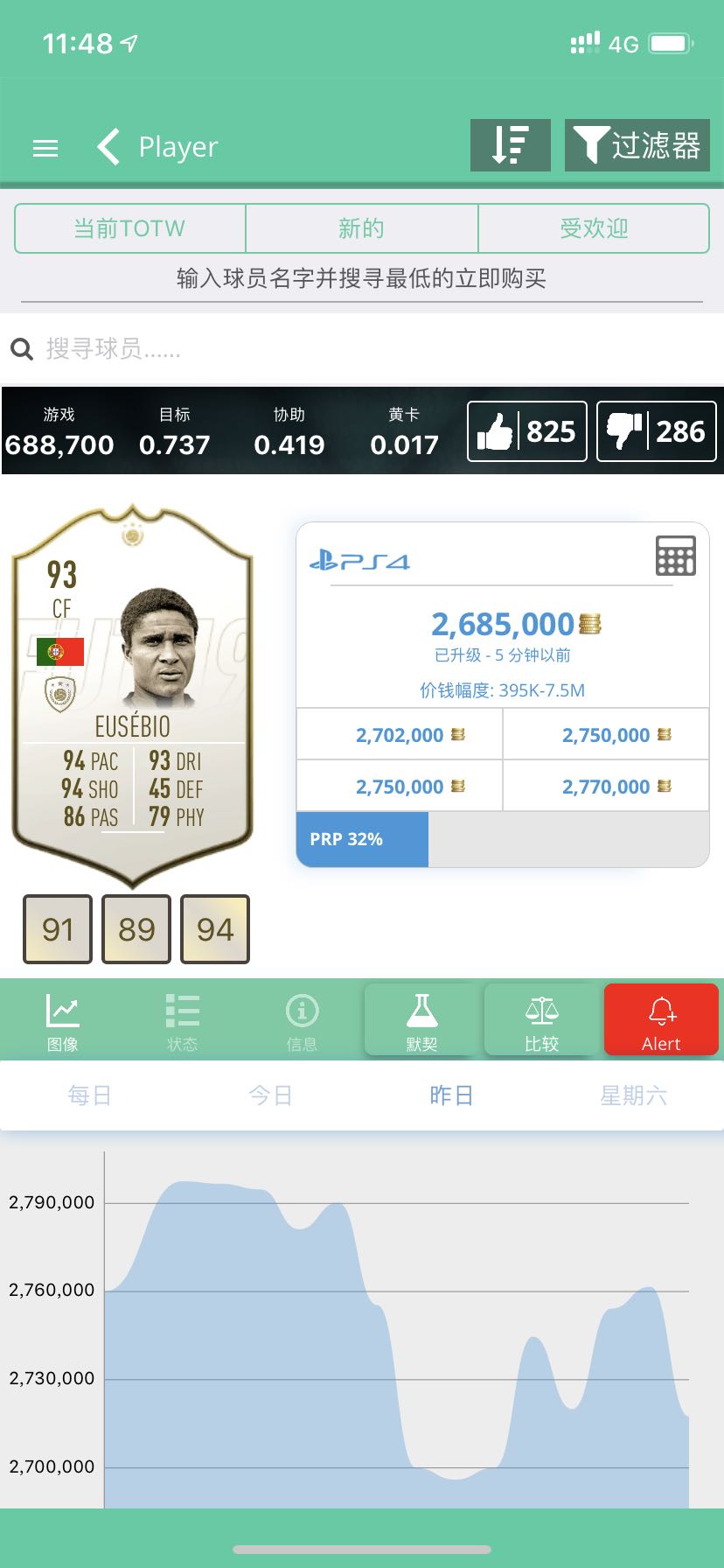Go back with the Player arrow

tap(108, 147)
